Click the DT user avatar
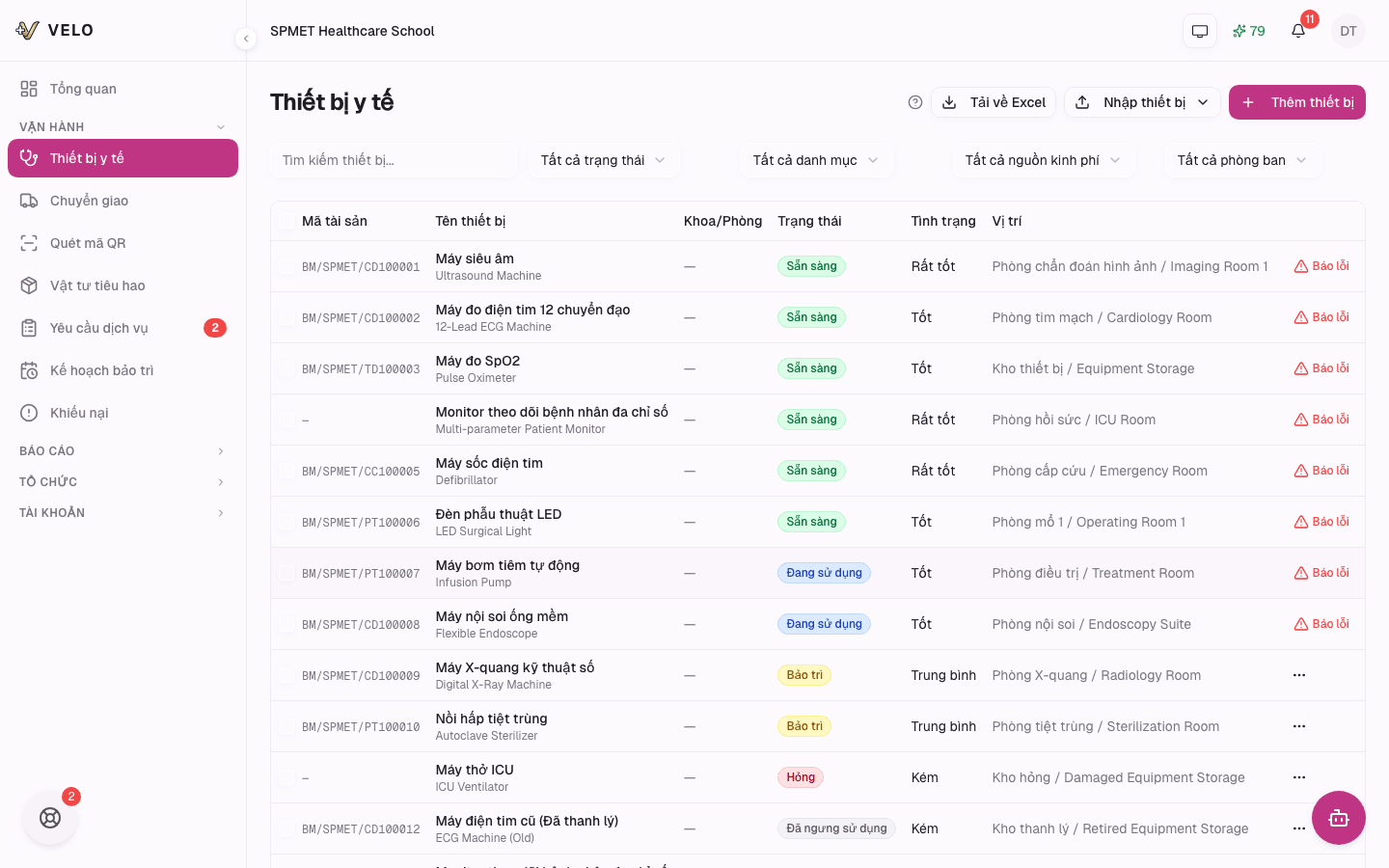 pyautogui.click(x=1348, y=31)
